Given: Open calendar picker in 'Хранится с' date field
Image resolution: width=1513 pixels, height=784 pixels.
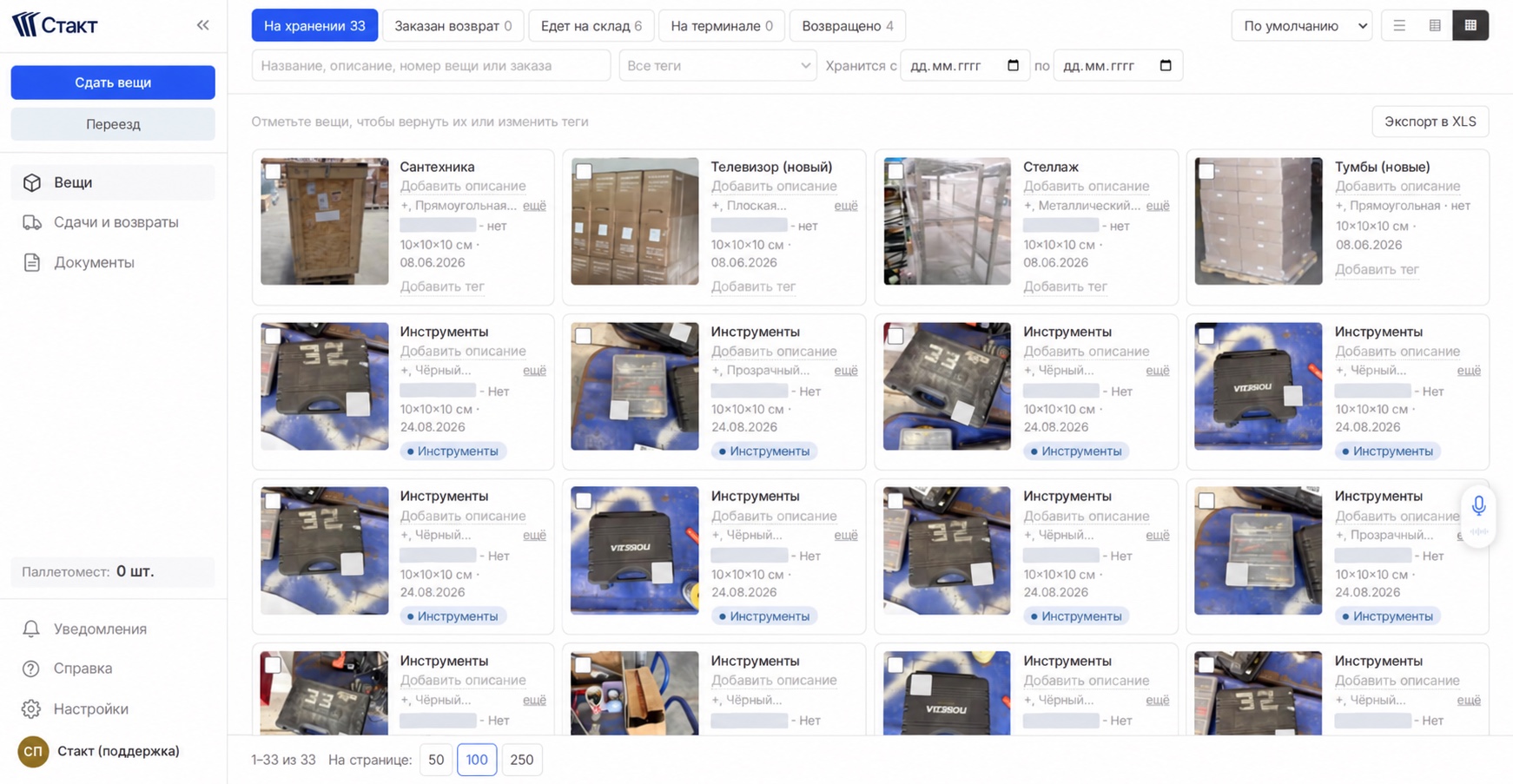Looking at the screenshot, I should 1013,65.
